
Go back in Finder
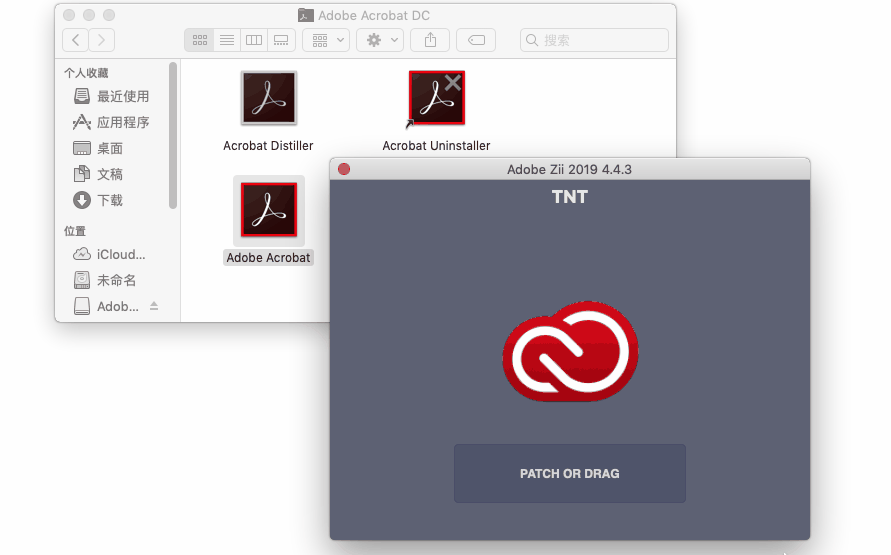pyautogui.click(x=76, y=40)
